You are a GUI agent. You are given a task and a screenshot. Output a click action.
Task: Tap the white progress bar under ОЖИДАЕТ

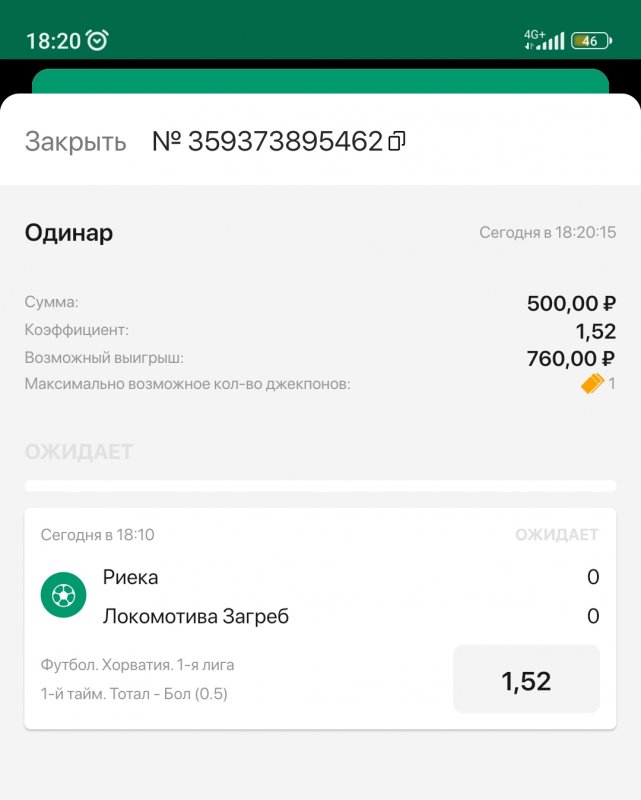pos(320,486)
